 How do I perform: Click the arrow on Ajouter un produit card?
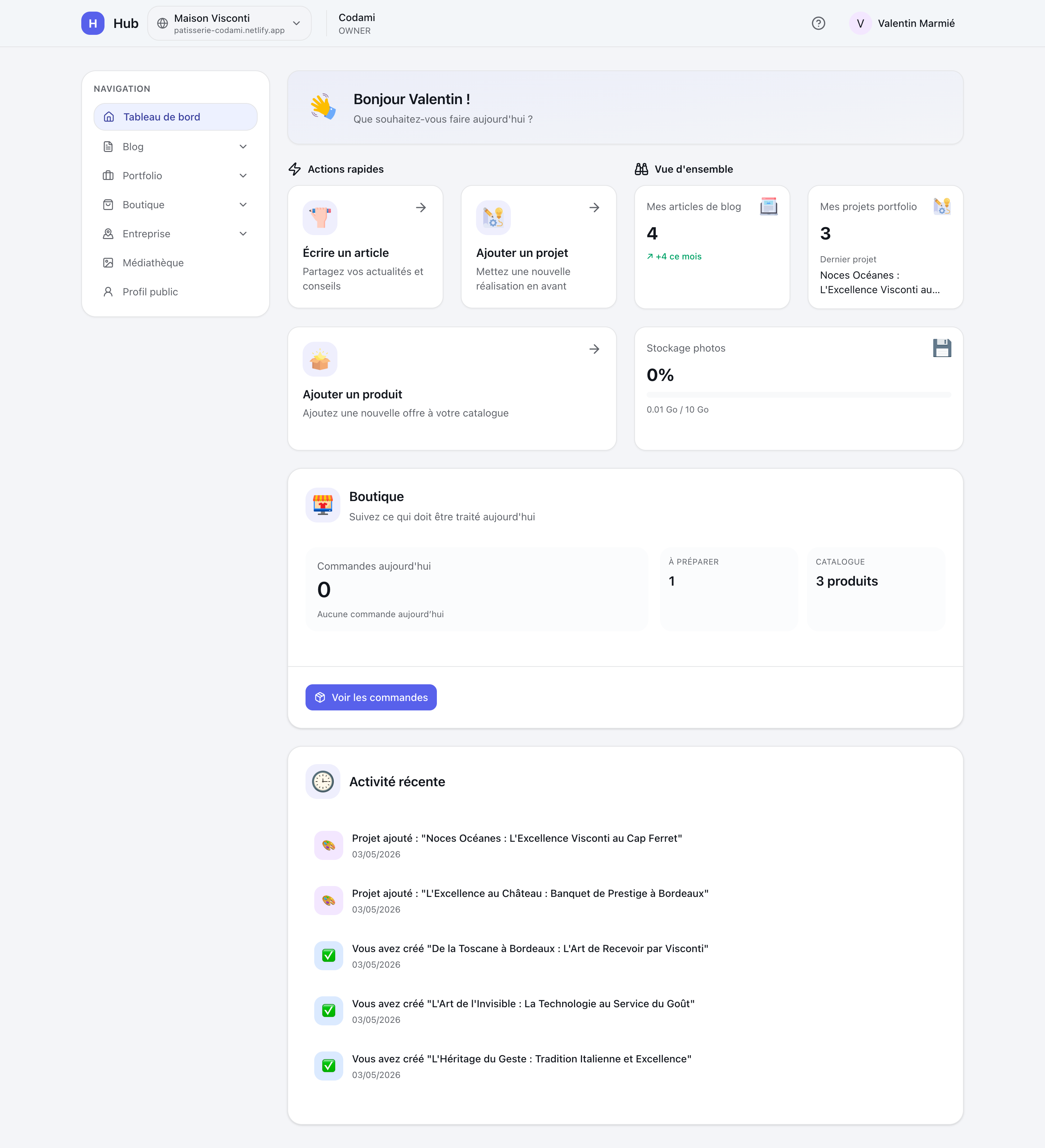594,349
